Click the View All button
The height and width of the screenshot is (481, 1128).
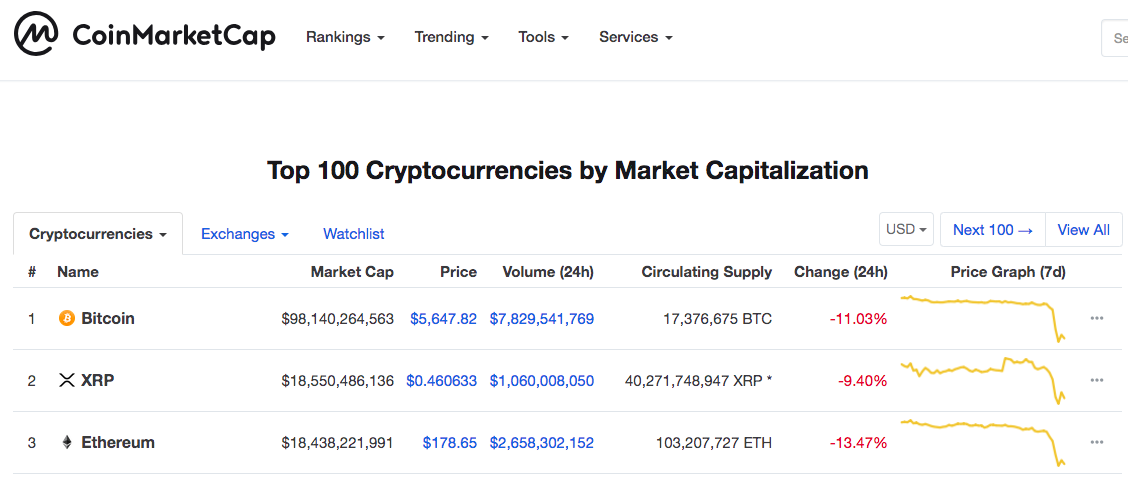pos(1083,230)
